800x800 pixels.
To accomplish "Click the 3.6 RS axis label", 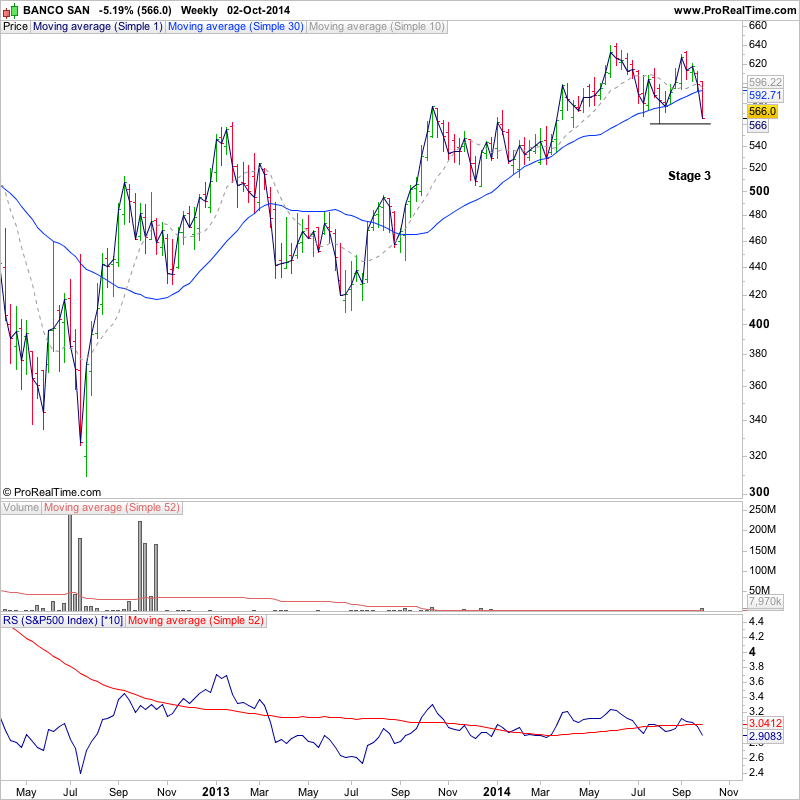I will pyautogui.click(x=756, y=682).
